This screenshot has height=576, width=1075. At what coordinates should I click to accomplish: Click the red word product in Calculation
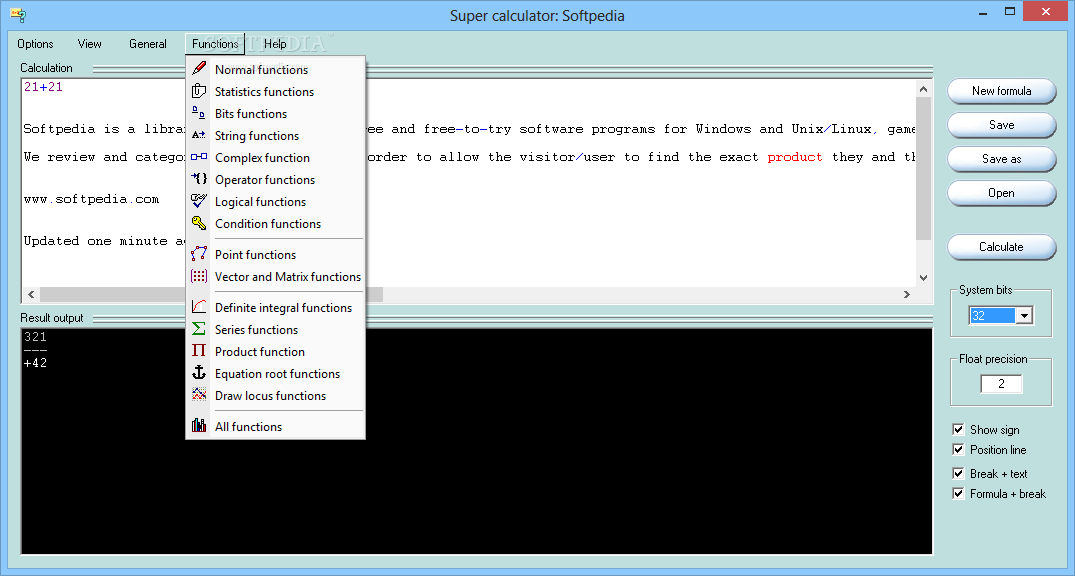(x=795, y=157)
